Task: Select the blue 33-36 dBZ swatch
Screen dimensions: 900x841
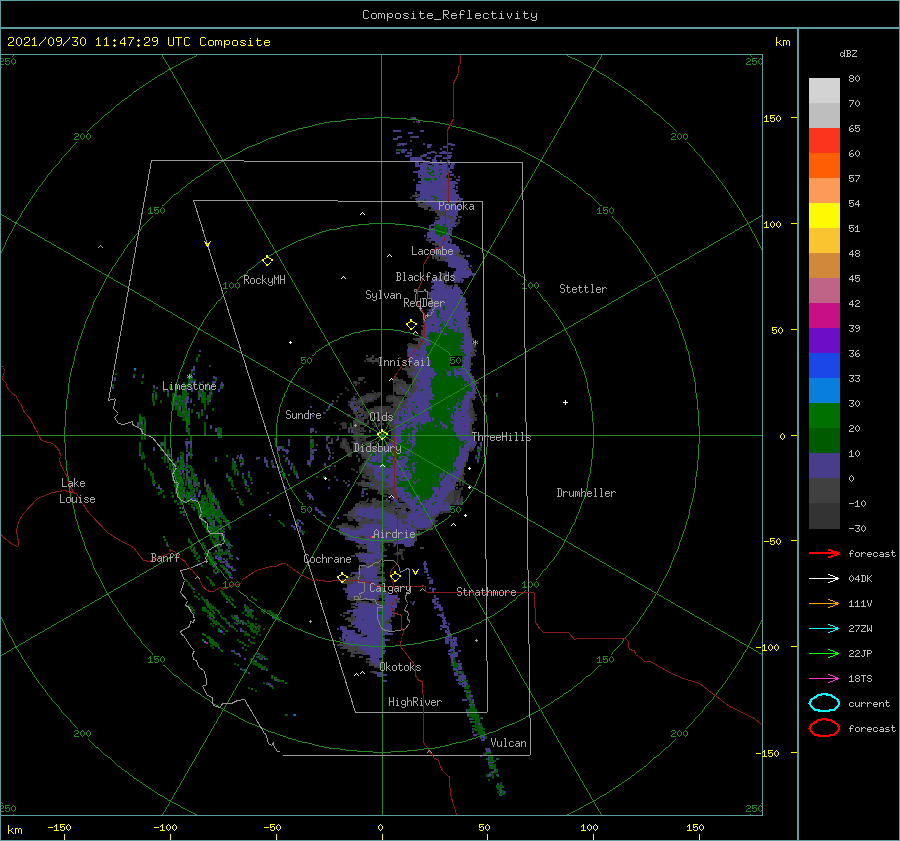Action: [x=824, y=366]
